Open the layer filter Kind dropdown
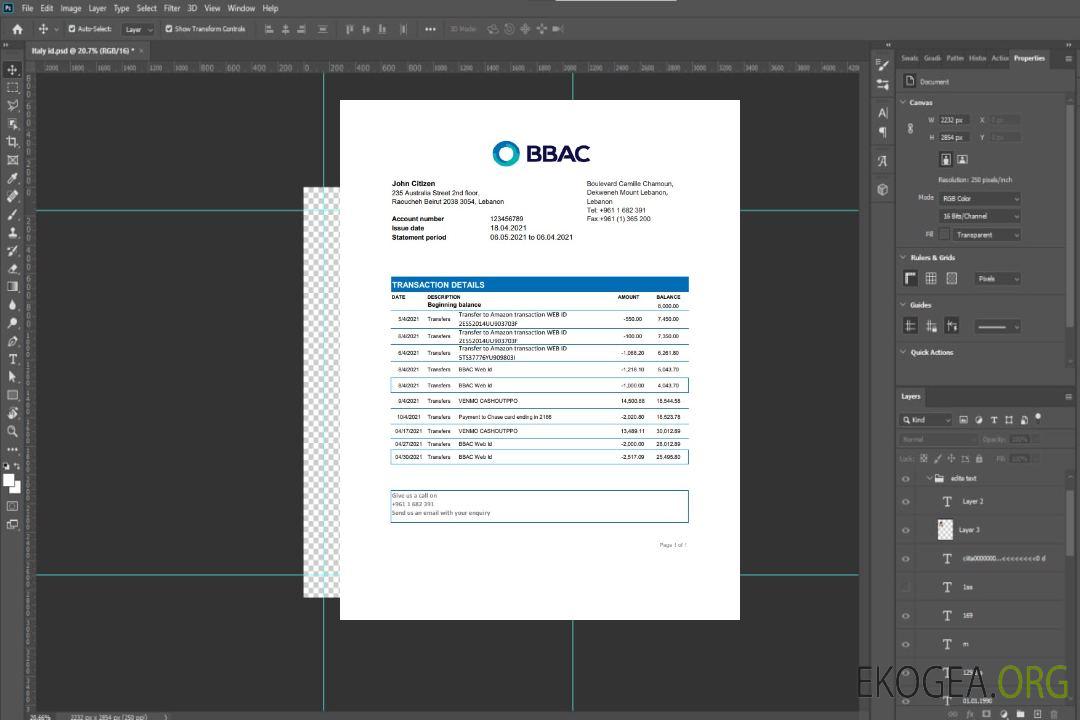Image resolution: width=1080 pixels, height=720 pixels. point(926,420)
